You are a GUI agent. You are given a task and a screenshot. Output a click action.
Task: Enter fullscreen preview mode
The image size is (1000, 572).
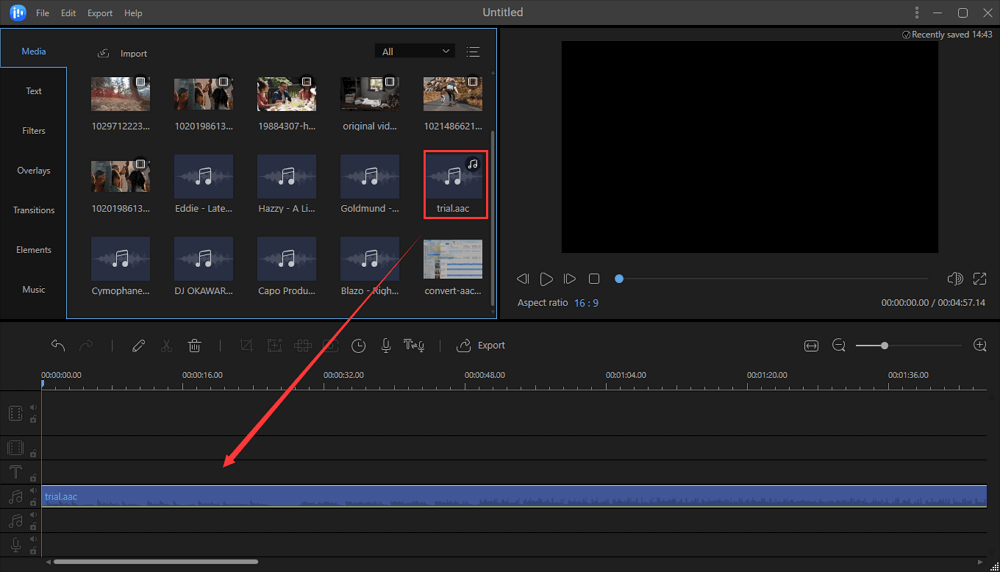980,279
